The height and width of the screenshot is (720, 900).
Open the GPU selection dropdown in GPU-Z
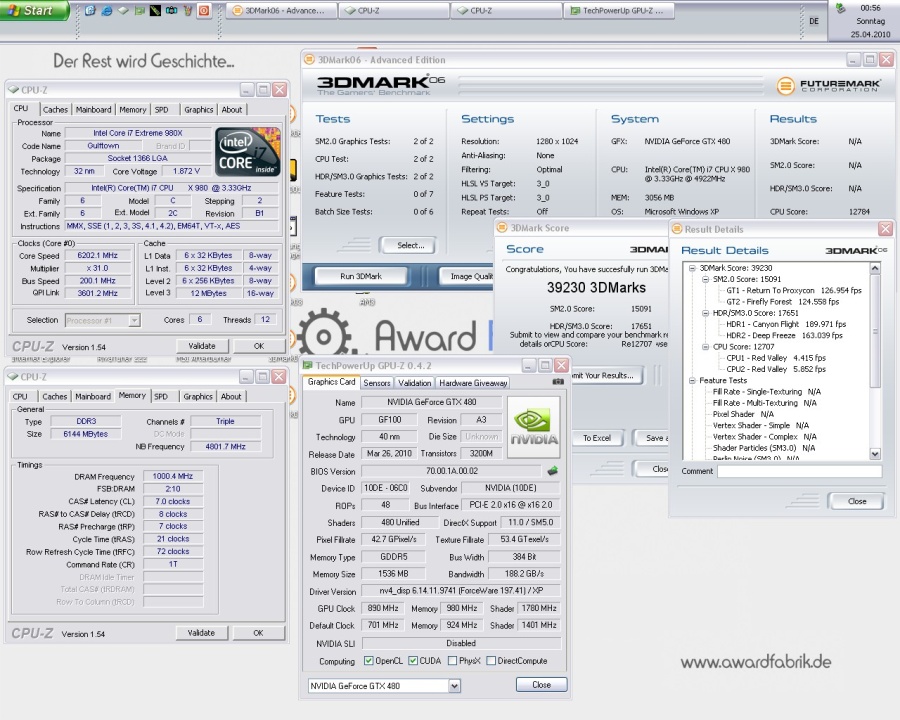point(454,686)
